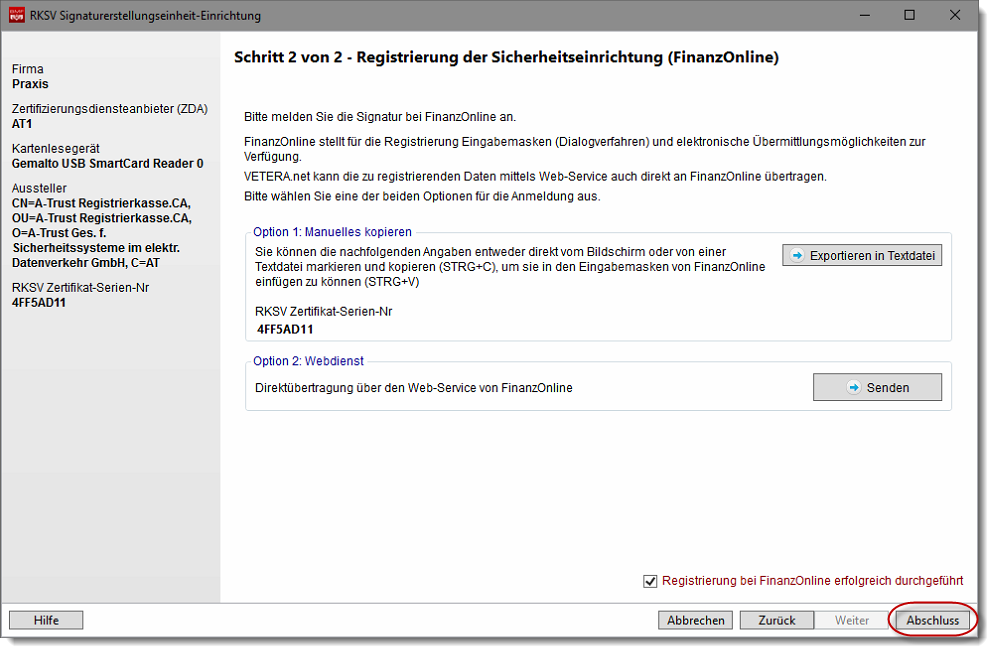Maximize the RKSV setup window
994x653 pixels.
[909, 15]
